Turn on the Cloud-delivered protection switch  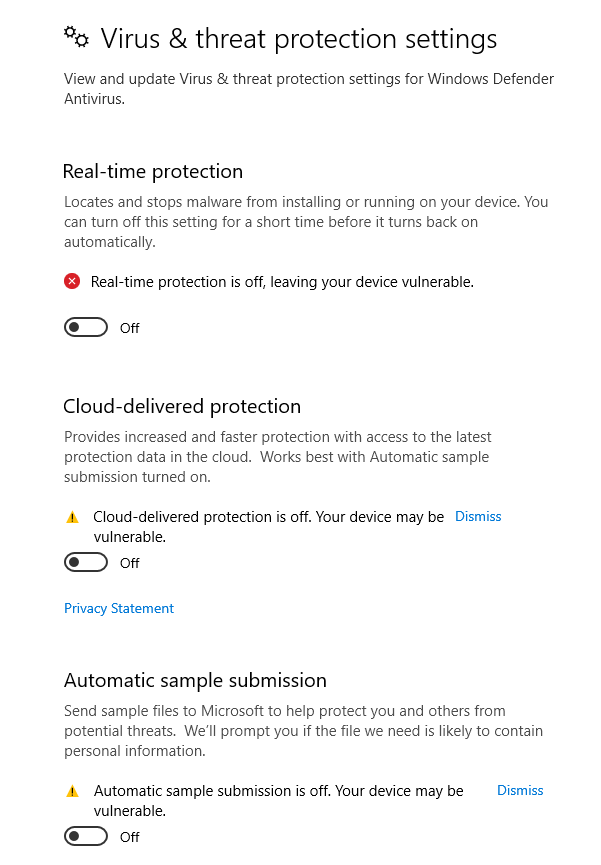pyautogui.click(x=86, y=562)
